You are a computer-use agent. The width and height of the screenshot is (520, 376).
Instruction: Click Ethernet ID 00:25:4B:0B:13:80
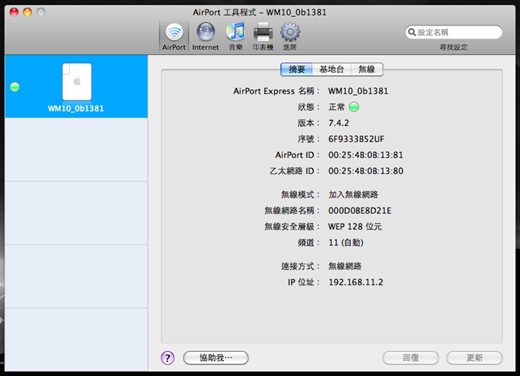(366, 171)
